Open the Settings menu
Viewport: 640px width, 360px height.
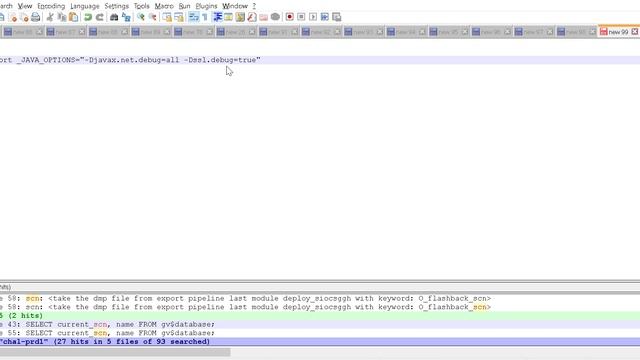click(116, 6)
